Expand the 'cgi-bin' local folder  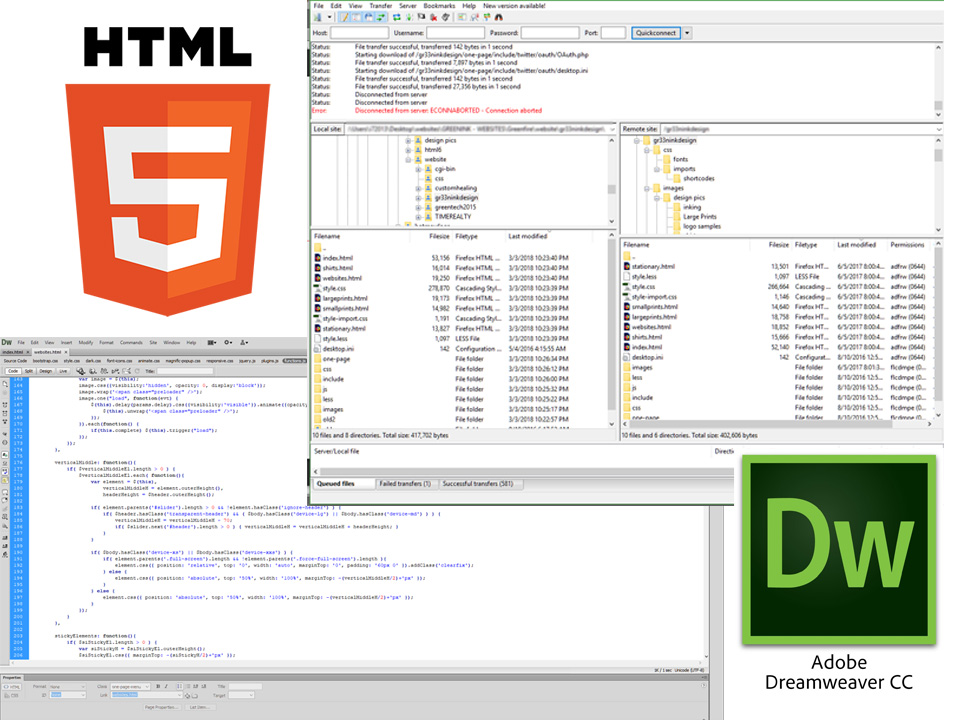tap(419, 169)
